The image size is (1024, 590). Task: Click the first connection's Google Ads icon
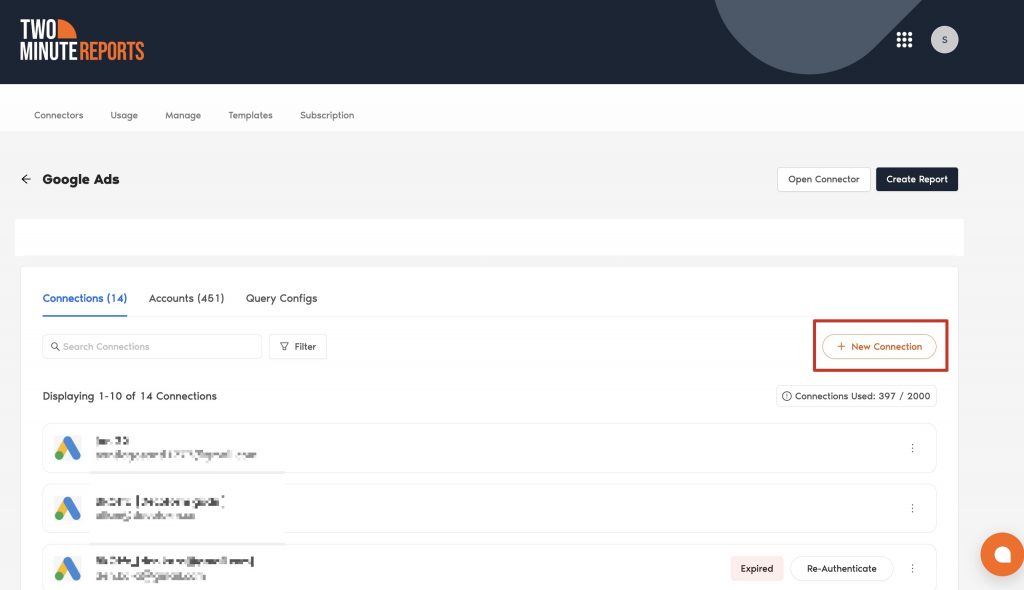[x=68, y=448]
